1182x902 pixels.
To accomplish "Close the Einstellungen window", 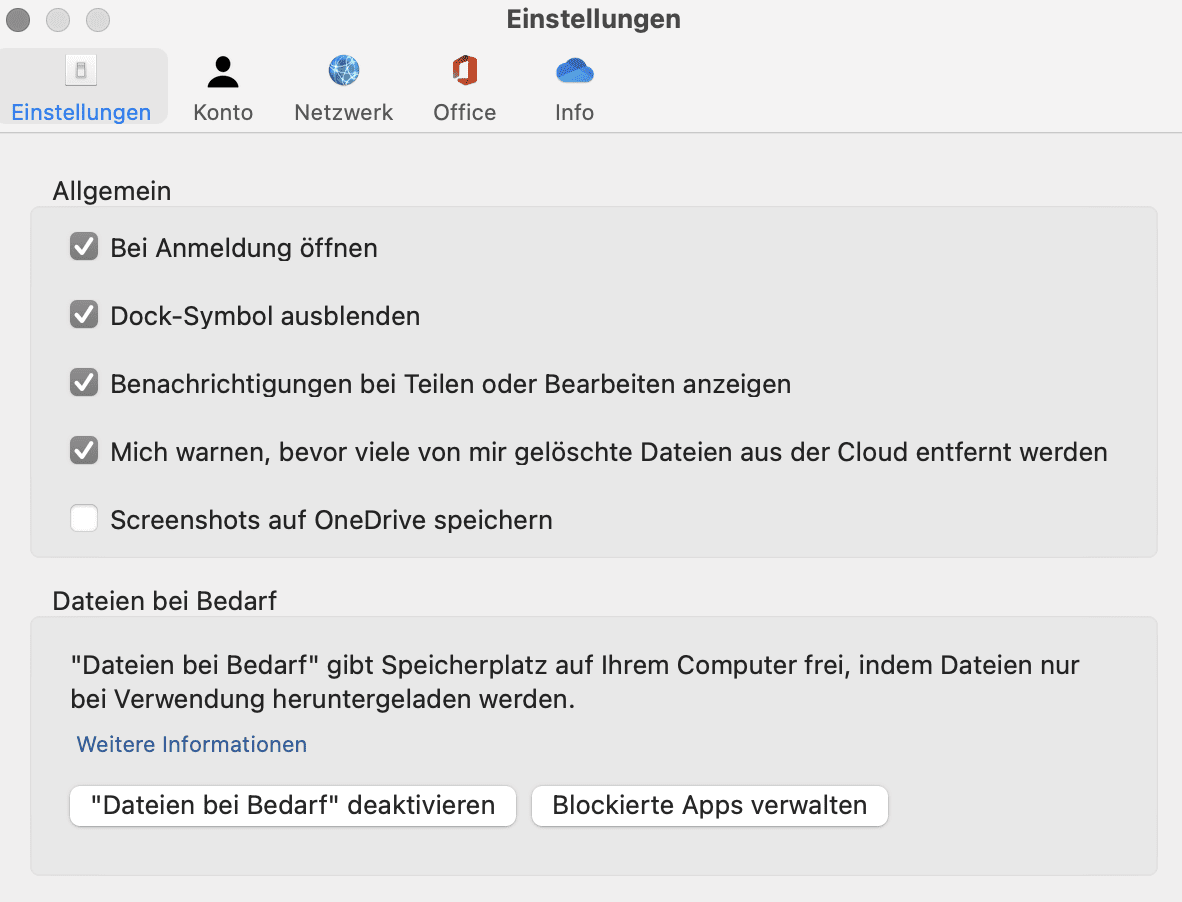I will (x=18, y=20).
